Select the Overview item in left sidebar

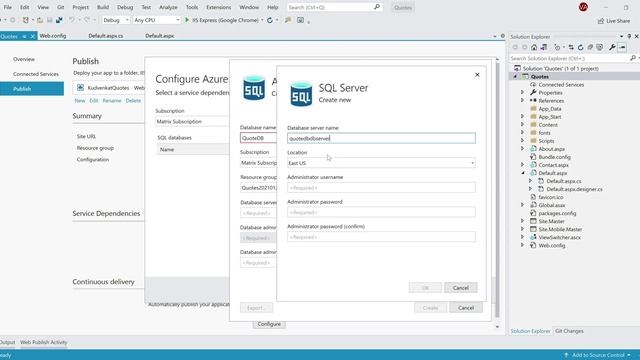click(24, 59)
